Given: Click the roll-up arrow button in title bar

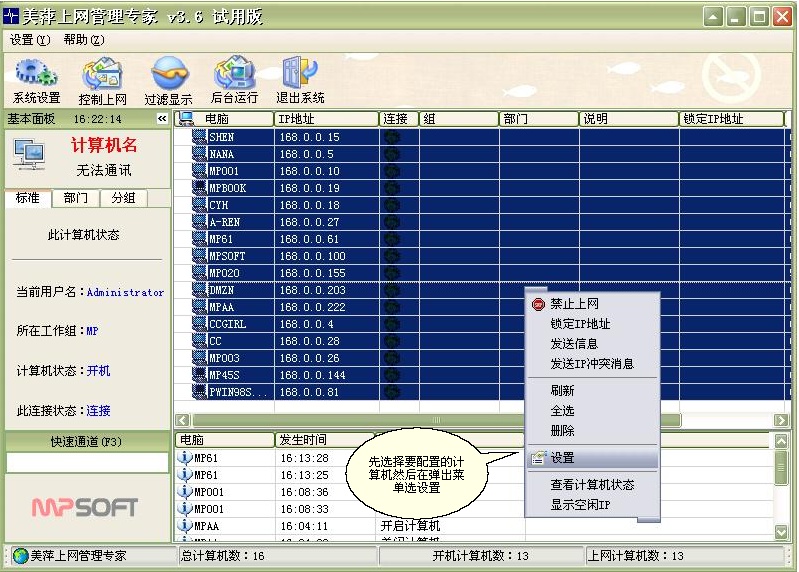Looking at the screenshot, I should pos(713,17).
